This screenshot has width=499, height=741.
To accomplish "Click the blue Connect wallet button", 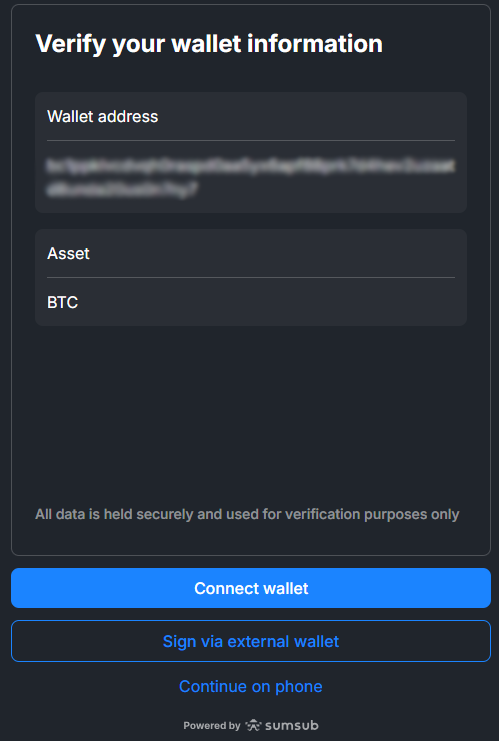I will click(251, 588).
